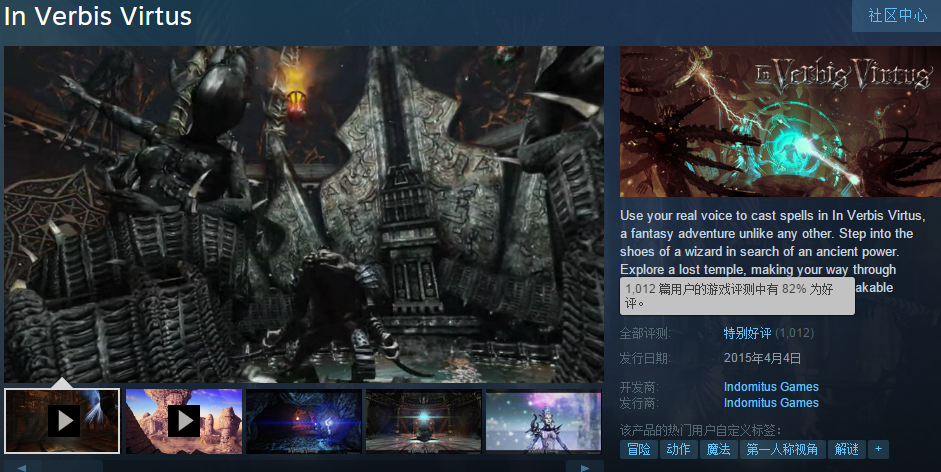Click the In Verbis Virtus page title

point(98,16)
